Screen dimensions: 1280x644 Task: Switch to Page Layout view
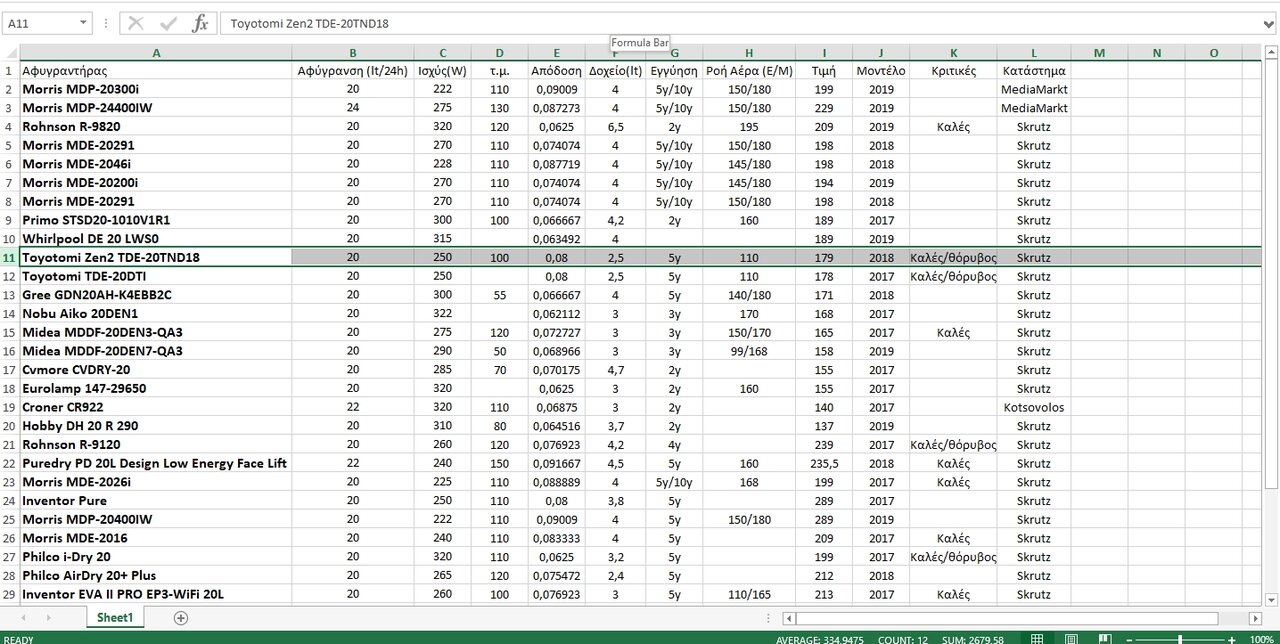point(1070,638)
